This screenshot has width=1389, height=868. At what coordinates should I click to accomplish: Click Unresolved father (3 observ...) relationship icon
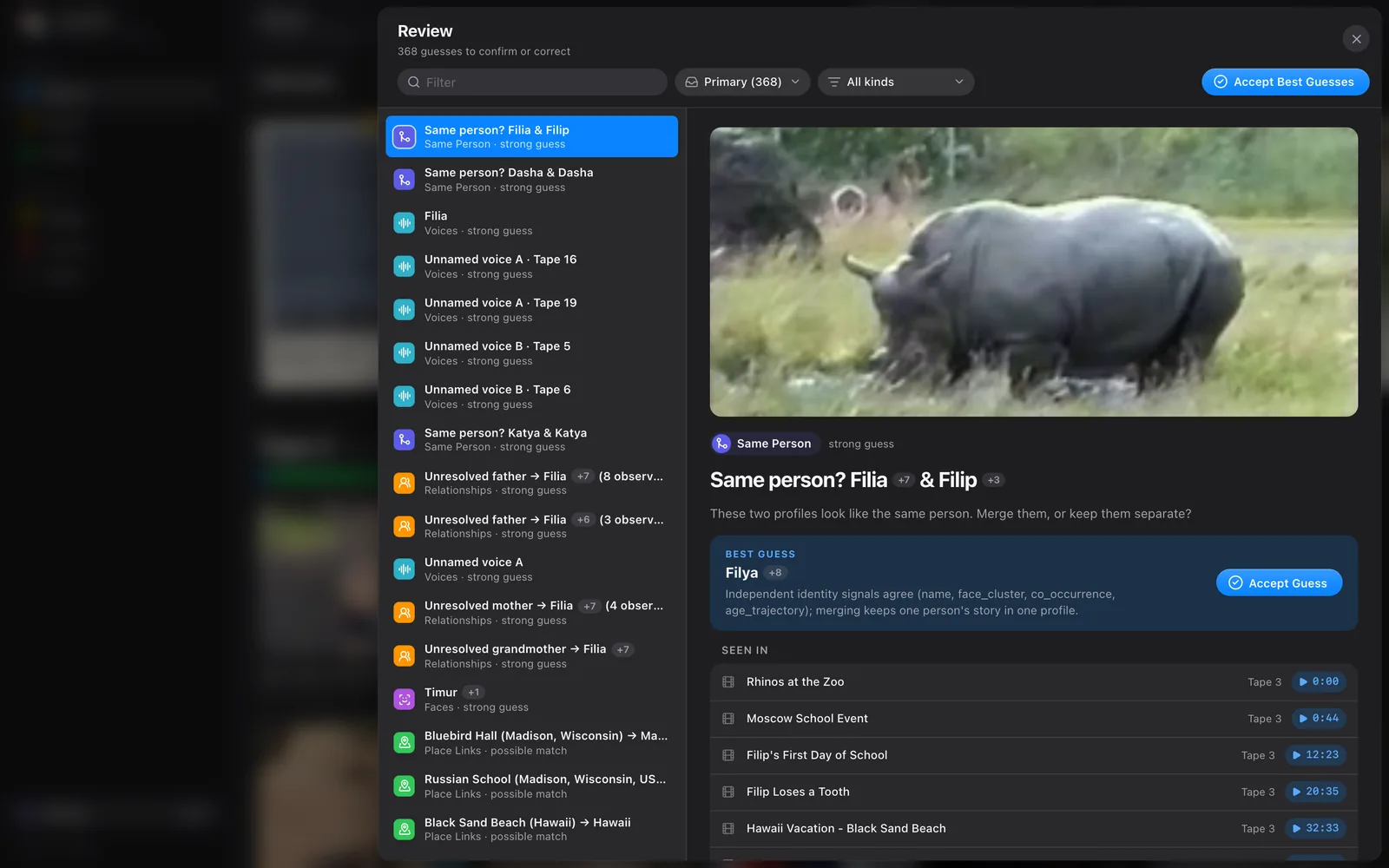tap(405, 526)
